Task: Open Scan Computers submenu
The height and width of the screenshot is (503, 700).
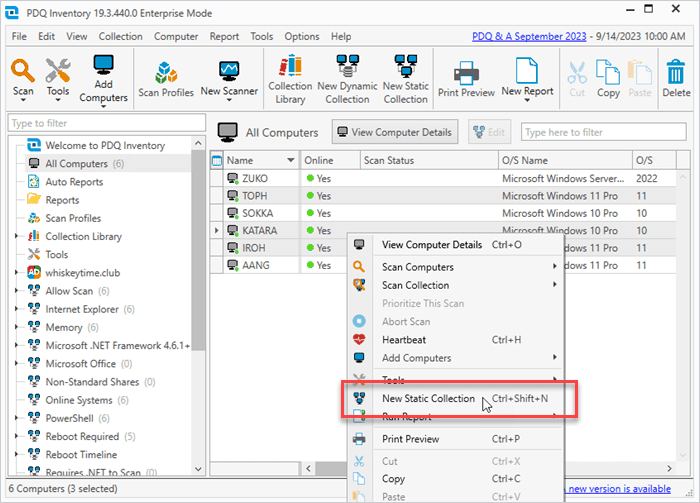Action: pyautogui.click(x=455, y=267)
